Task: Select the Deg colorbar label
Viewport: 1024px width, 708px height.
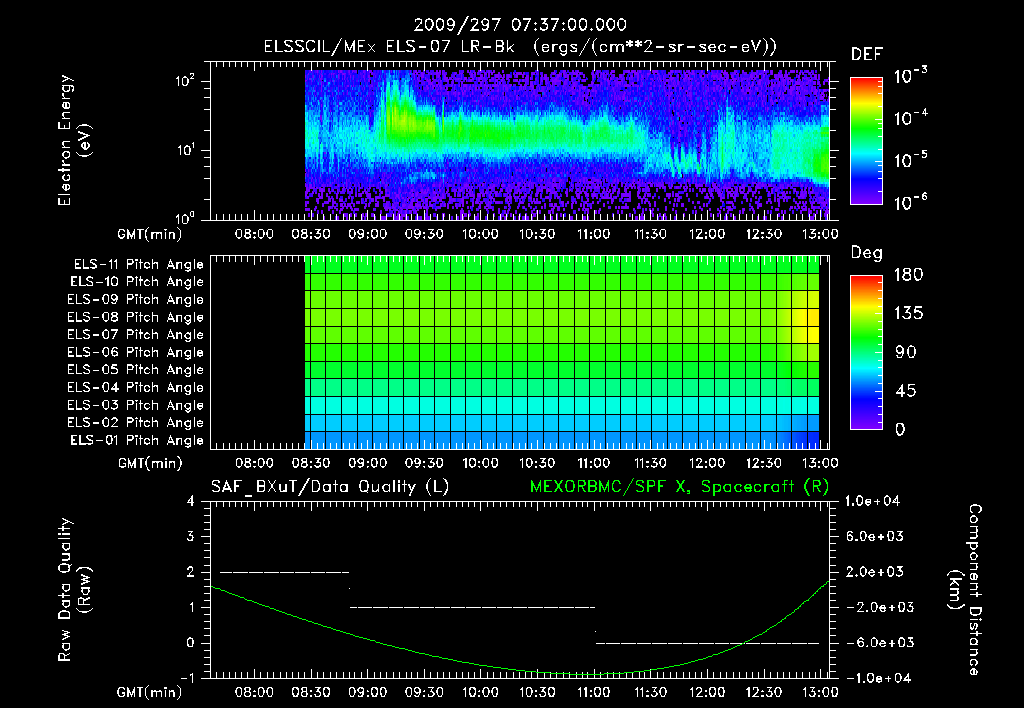Action: click(x=867, y=253)
